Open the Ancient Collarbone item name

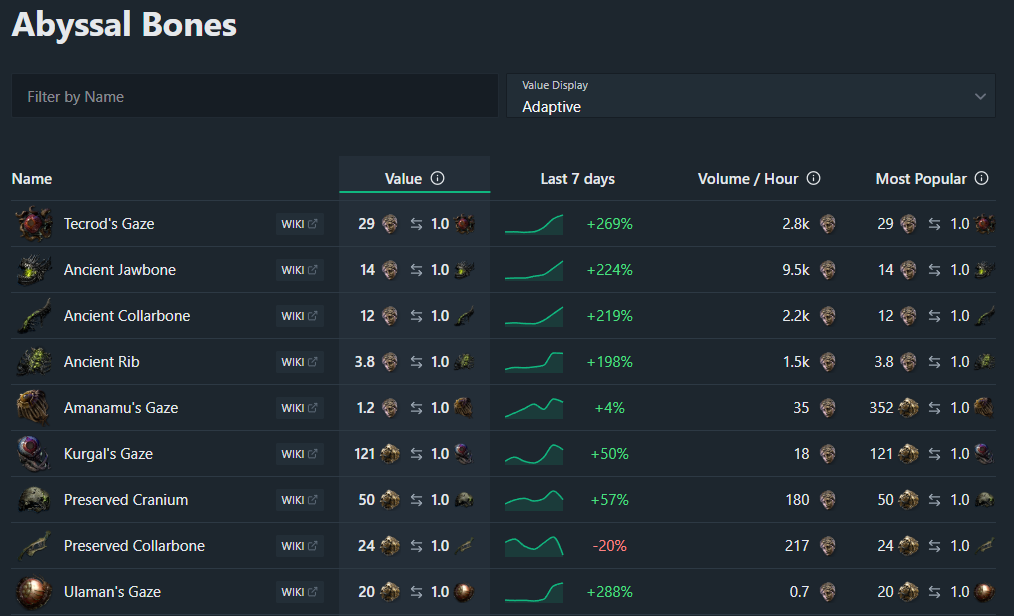point(127,315)
